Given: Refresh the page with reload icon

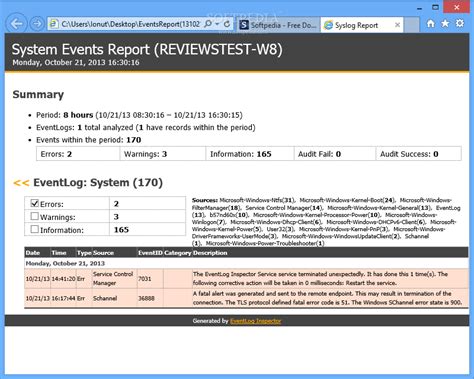Looking at the screenshot, I should 227,24.
